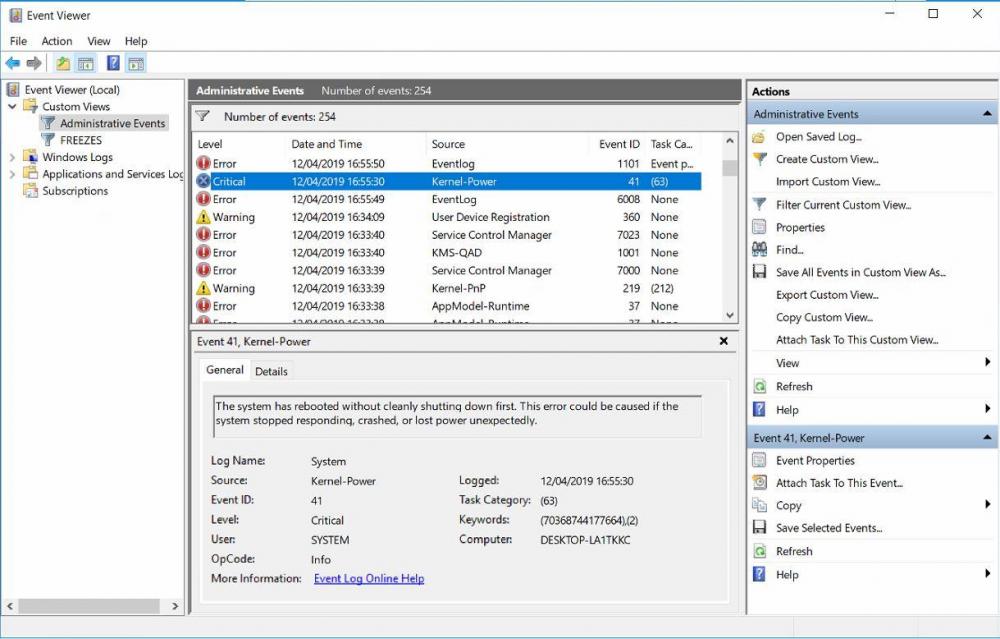Click the left tree pane scroll right arrow

[175, 606]
